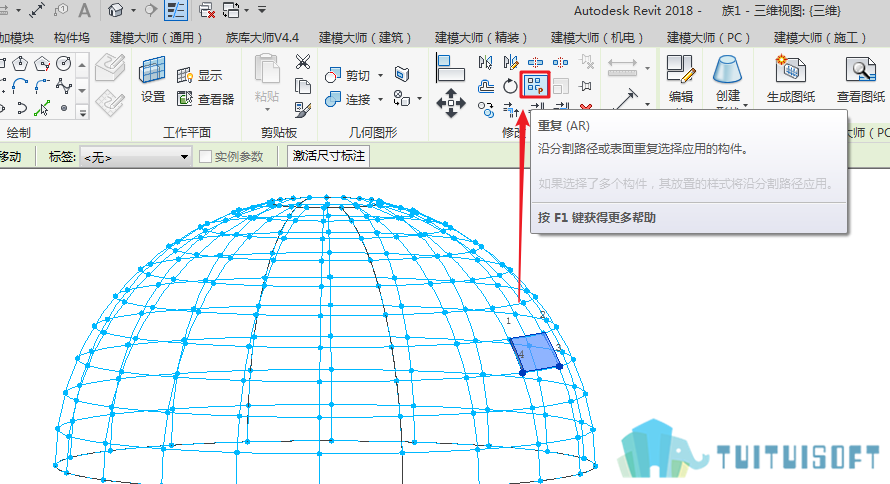Image resolution: width=890 pixels, height=484 pixels.
Task: Choose Mirror - Pick Axis tool
Action: pyautogui.click(x=486, y=62)
